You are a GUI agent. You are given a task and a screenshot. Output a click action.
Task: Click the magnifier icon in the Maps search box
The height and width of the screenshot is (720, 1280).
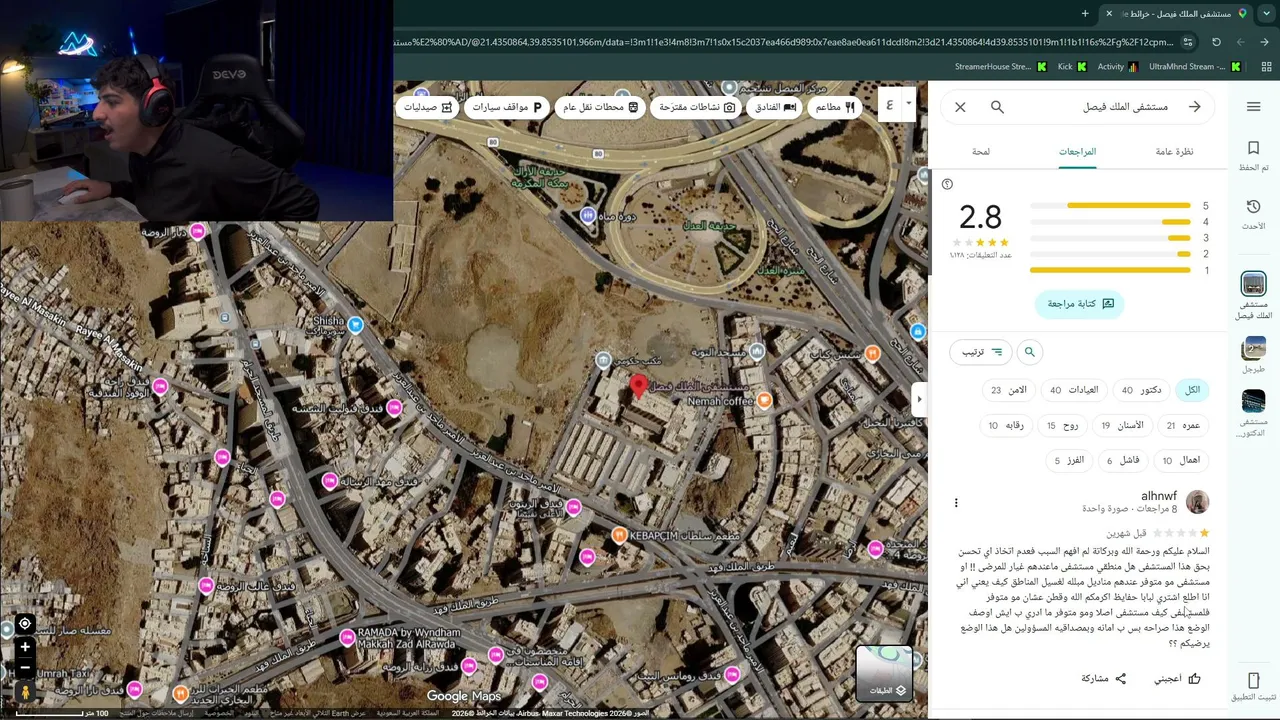tap(997, 107)
